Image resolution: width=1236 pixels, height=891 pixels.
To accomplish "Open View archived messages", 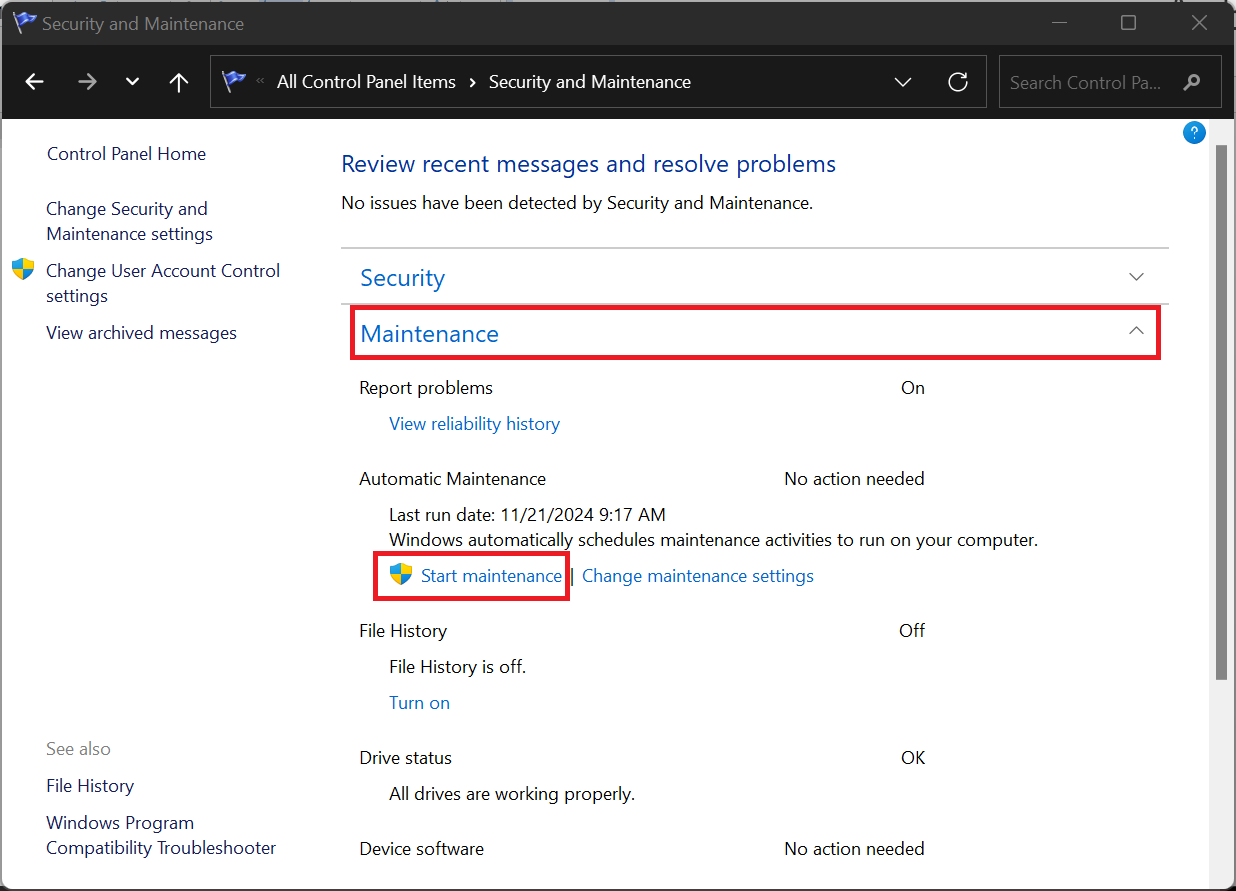I will click(141, 333).
